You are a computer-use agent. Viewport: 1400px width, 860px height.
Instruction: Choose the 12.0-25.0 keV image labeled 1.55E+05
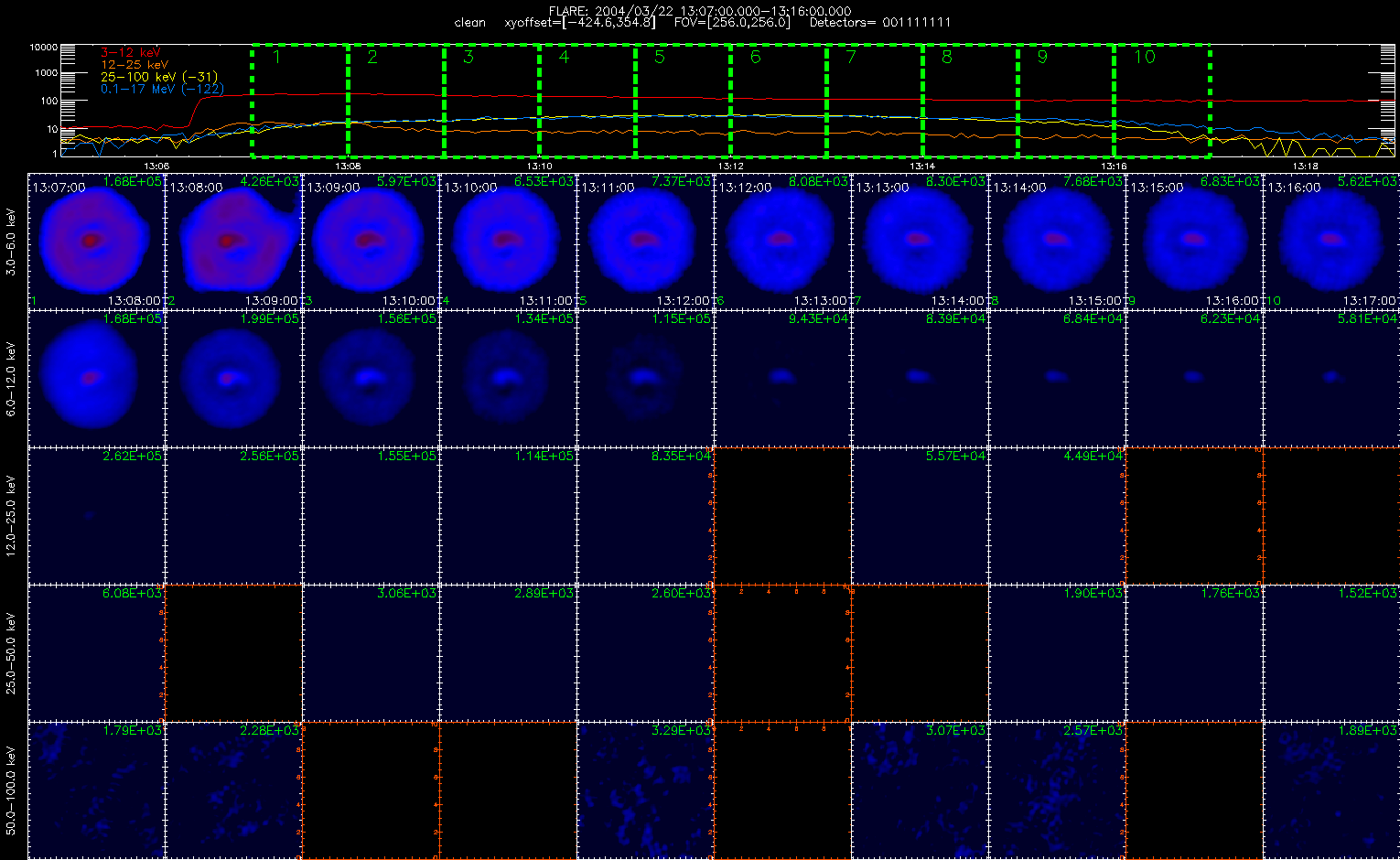(372, 515)
